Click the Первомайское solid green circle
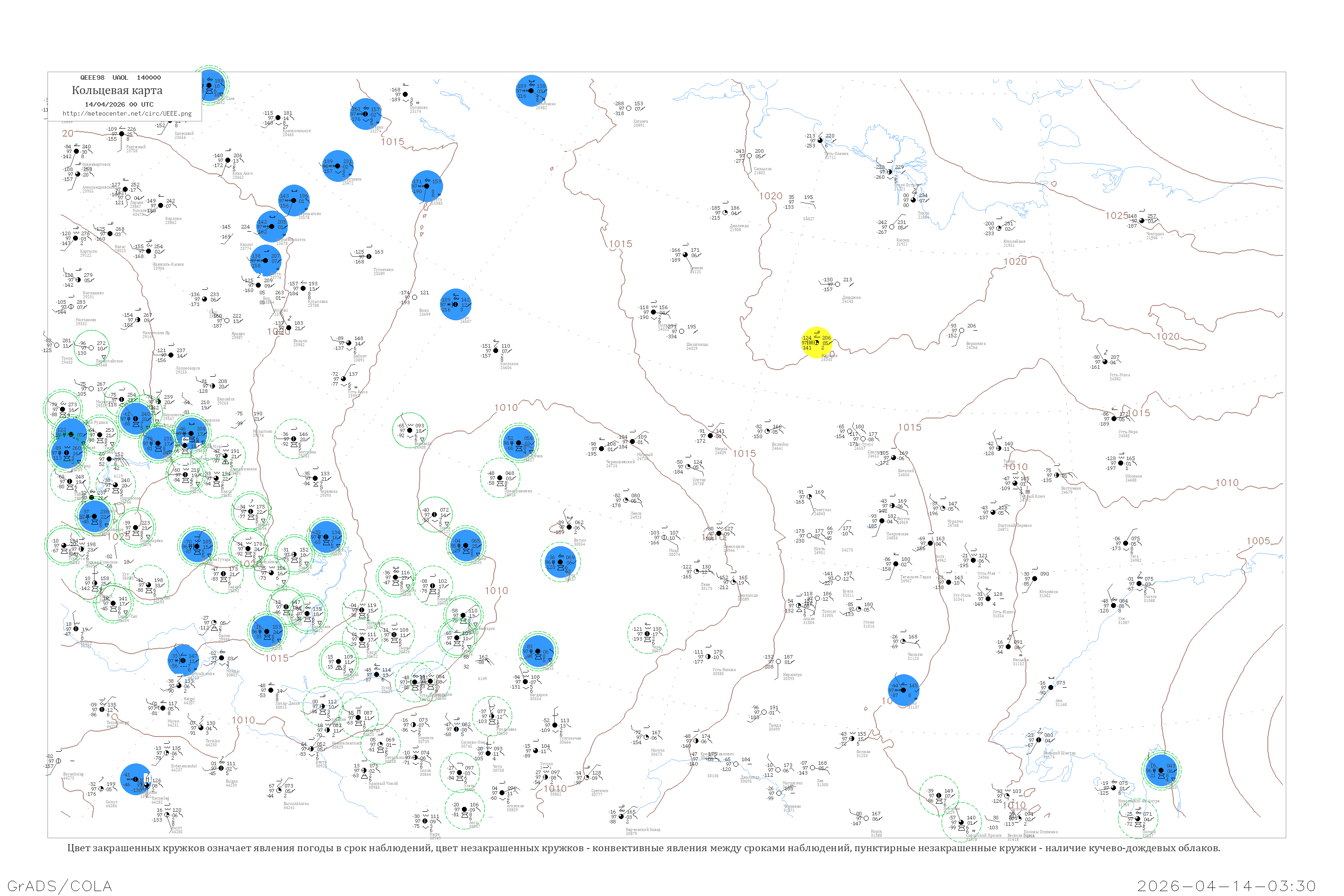This screenshot has height=896, width=1344. (x=91, y=348)
